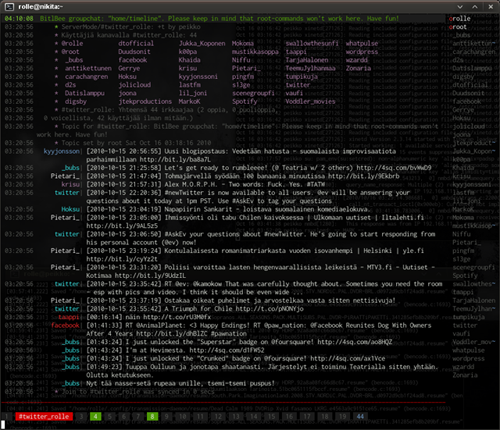The image size is (500, 430).
Task: Click the upward chevron in the title bar
Action: (x=475, y=7)
